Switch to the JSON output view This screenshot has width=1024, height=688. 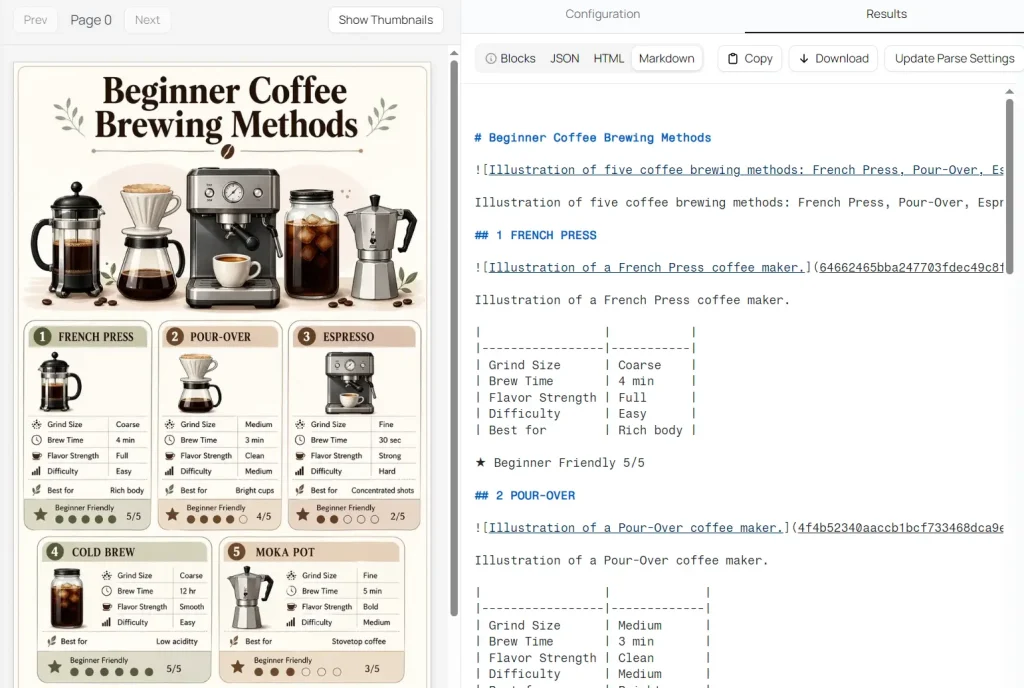pos(564,58)
